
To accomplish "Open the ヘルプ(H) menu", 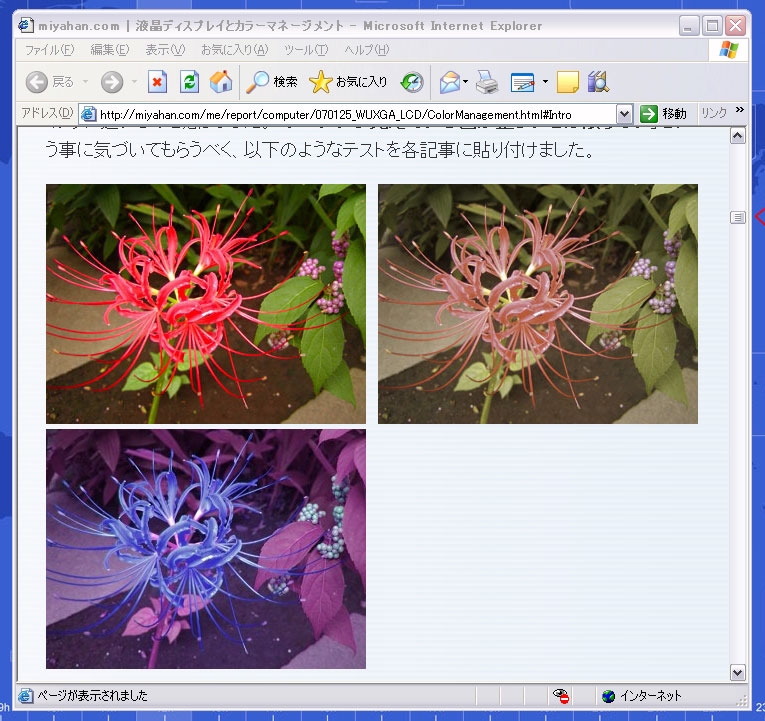I will pyautogui.click(x=367, y=50).
